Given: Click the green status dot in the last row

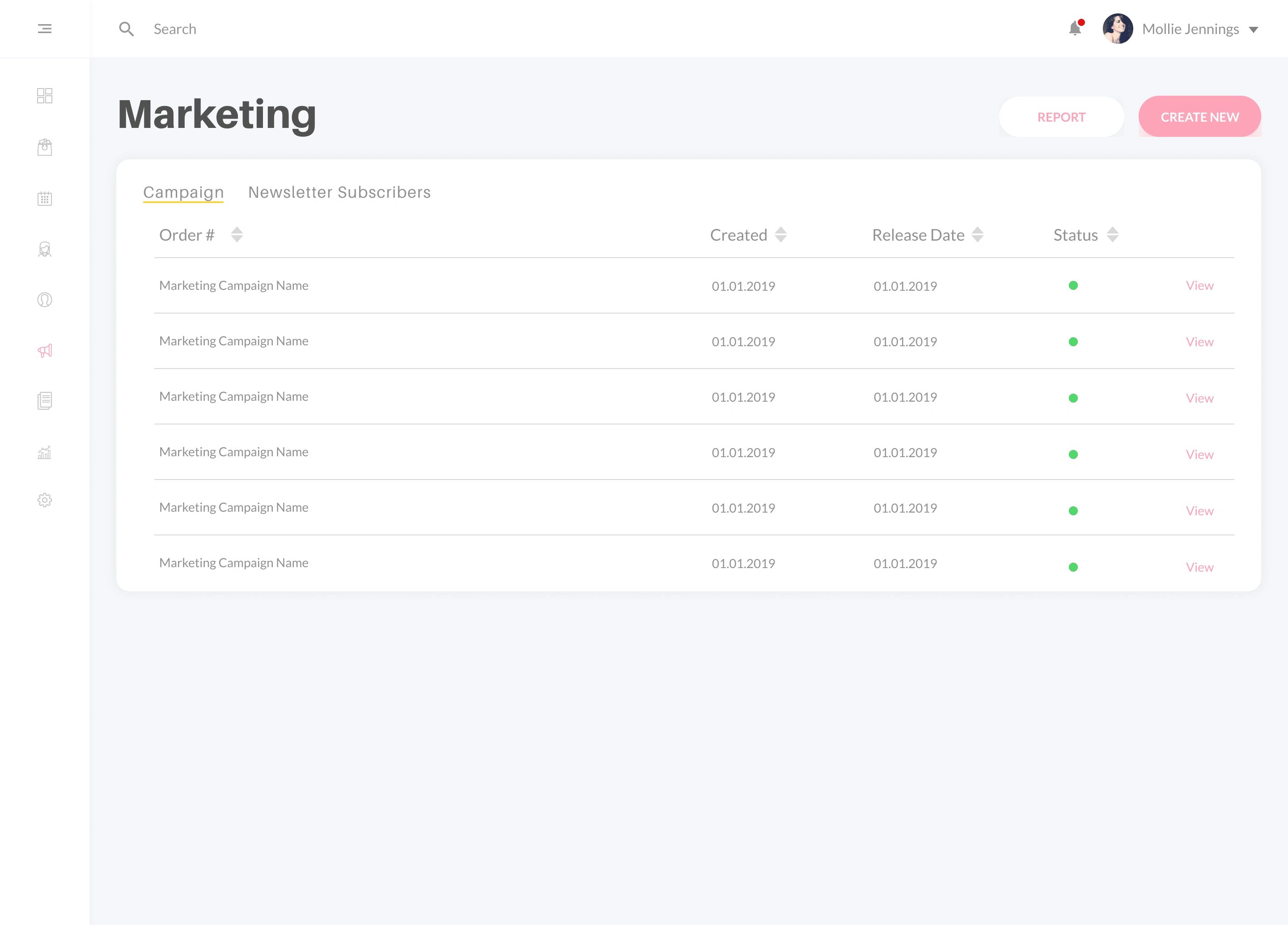Looking at the screenshot, I should (x=1073, y=567).
